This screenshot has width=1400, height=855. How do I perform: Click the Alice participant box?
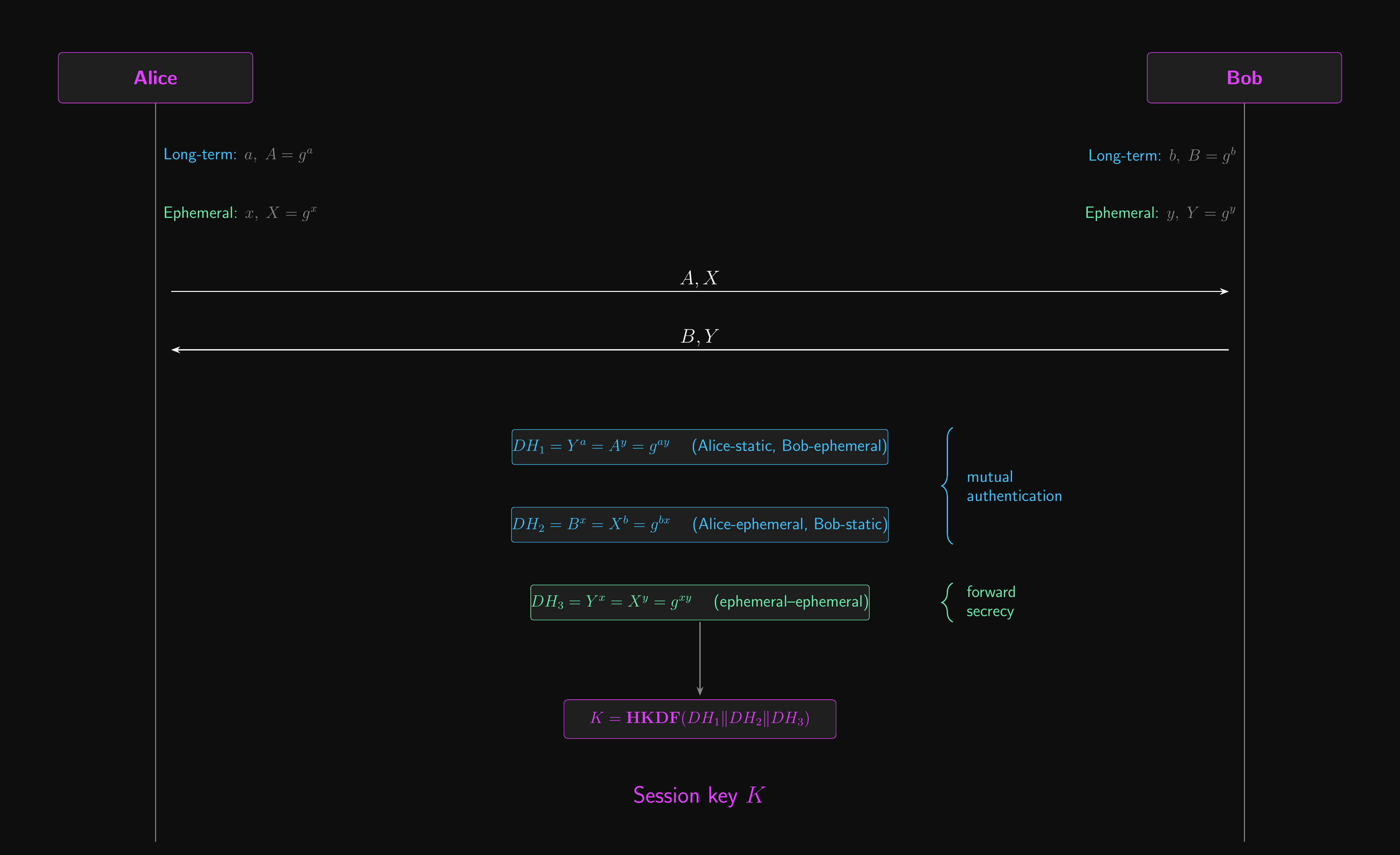click(x=155, y=78)
